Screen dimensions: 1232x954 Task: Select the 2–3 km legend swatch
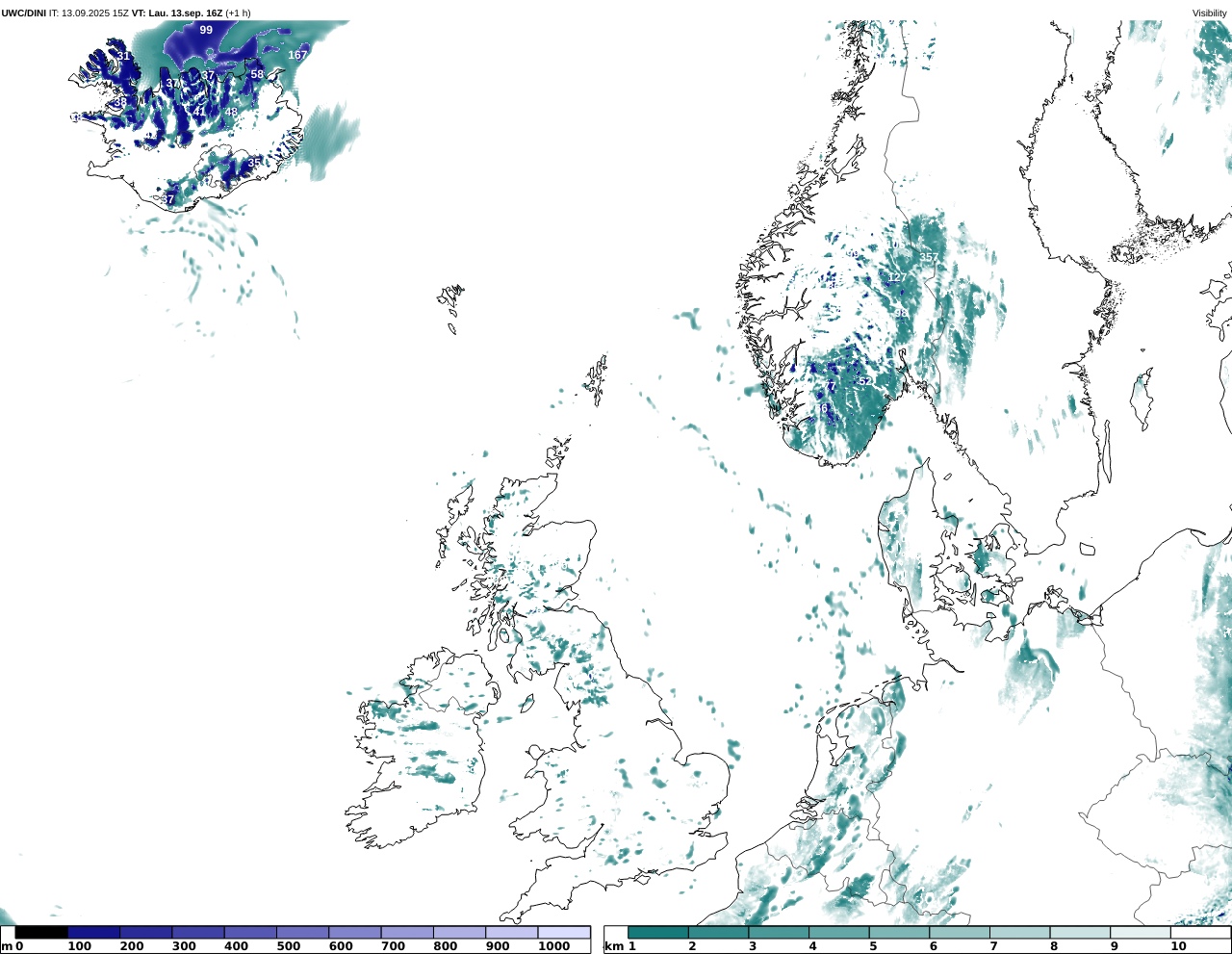click(718, 932)
